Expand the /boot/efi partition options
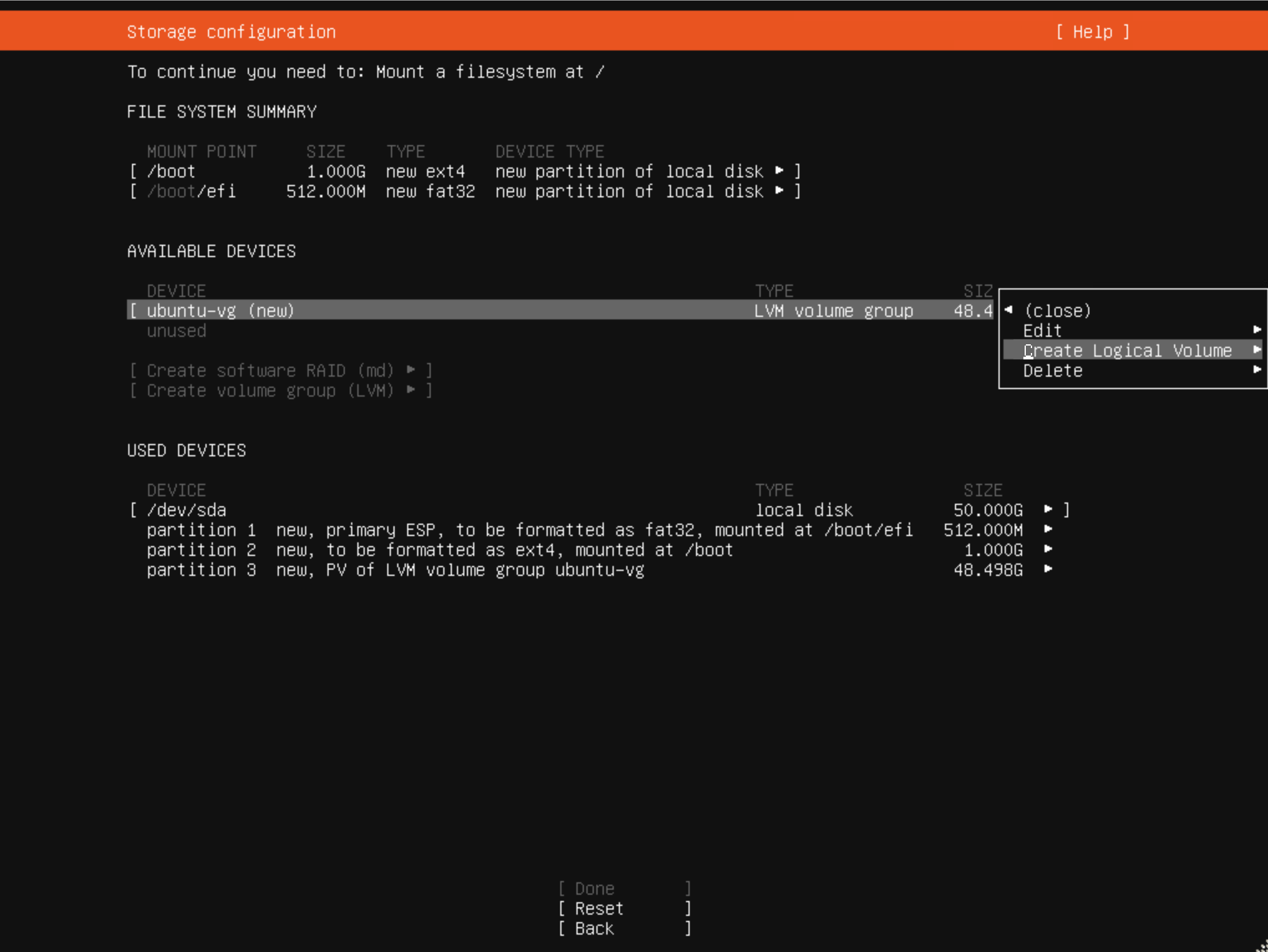 point(781,191)
